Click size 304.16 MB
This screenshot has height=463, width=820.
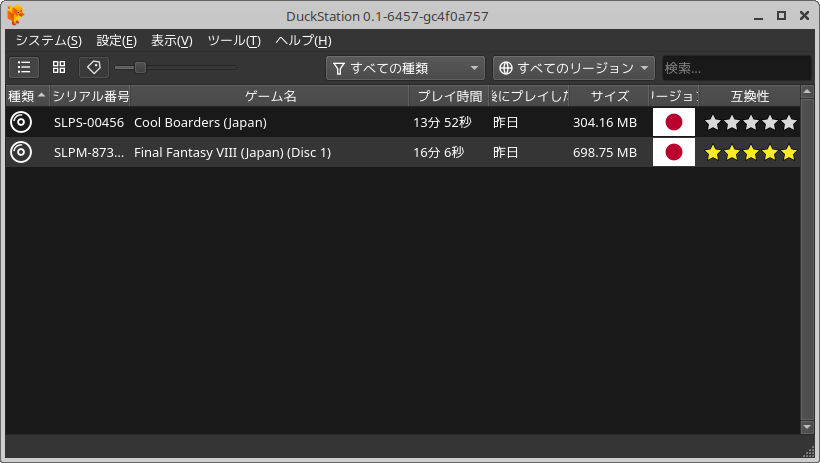(605, 122)
